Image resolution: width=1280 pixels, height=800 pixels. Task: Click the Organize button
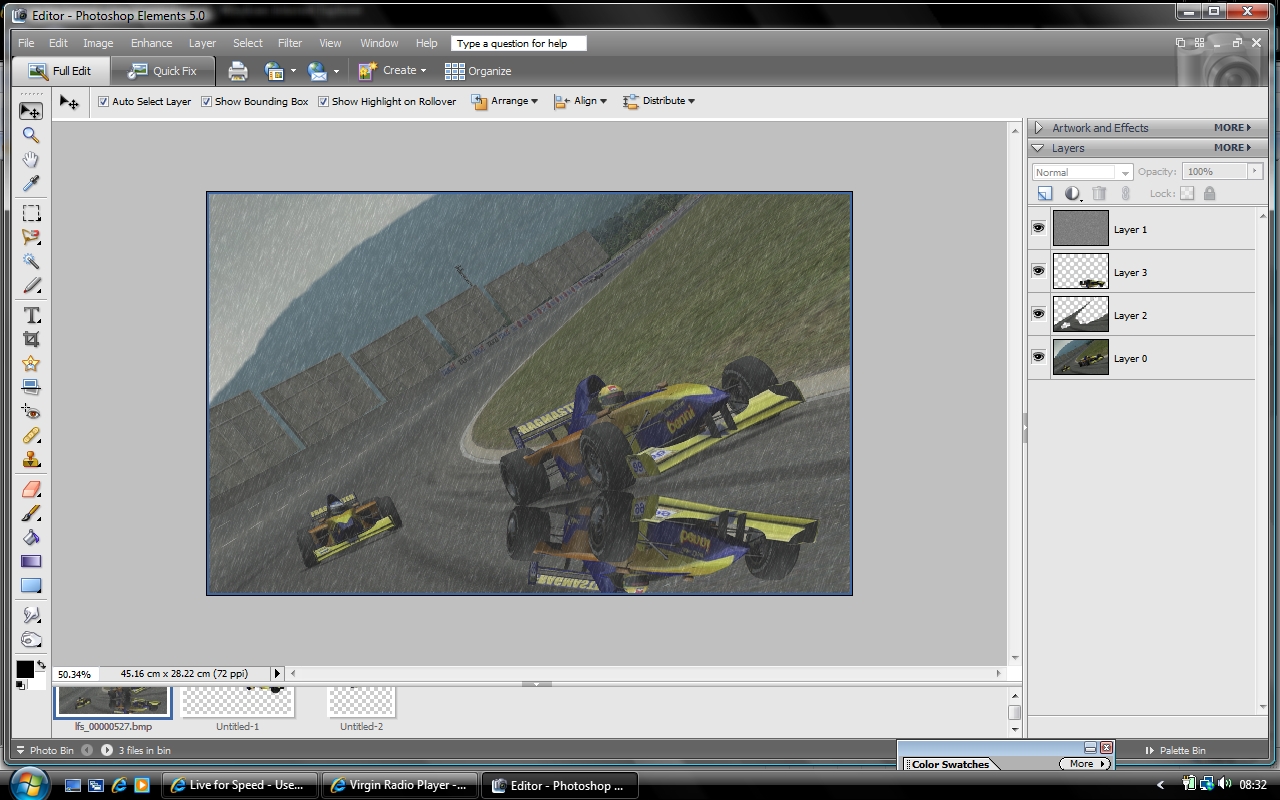[x=478, y=71]
